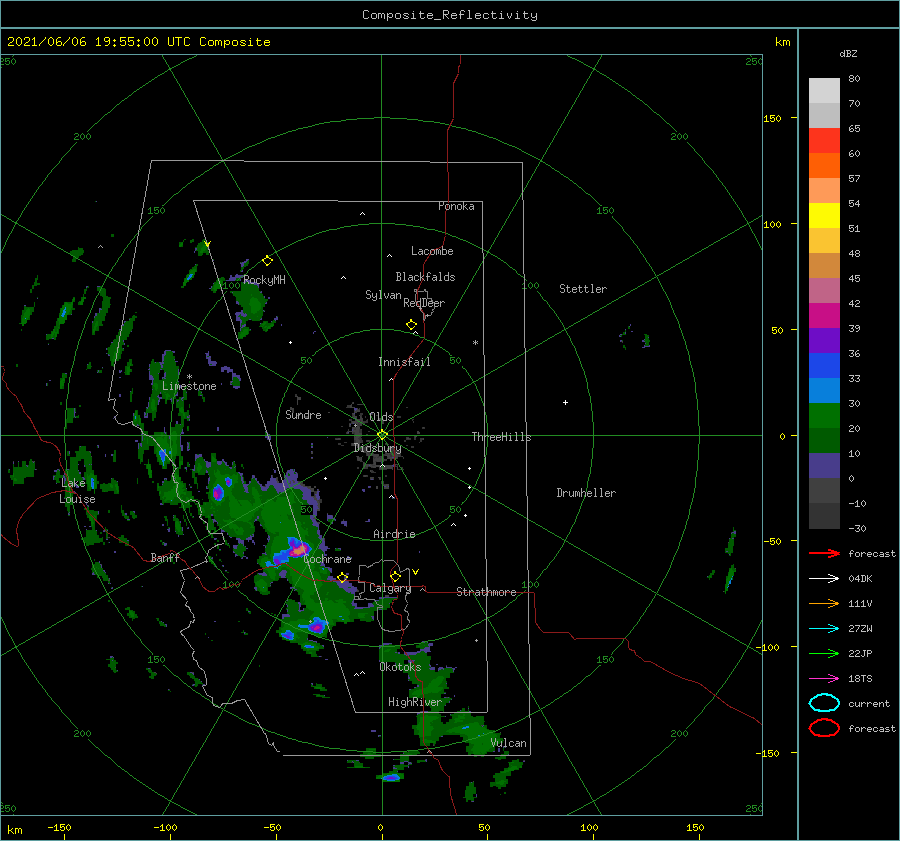This screenshot has width=900, height=841.
Task: Click the Ponoka city label
Action: click(456, 206)
